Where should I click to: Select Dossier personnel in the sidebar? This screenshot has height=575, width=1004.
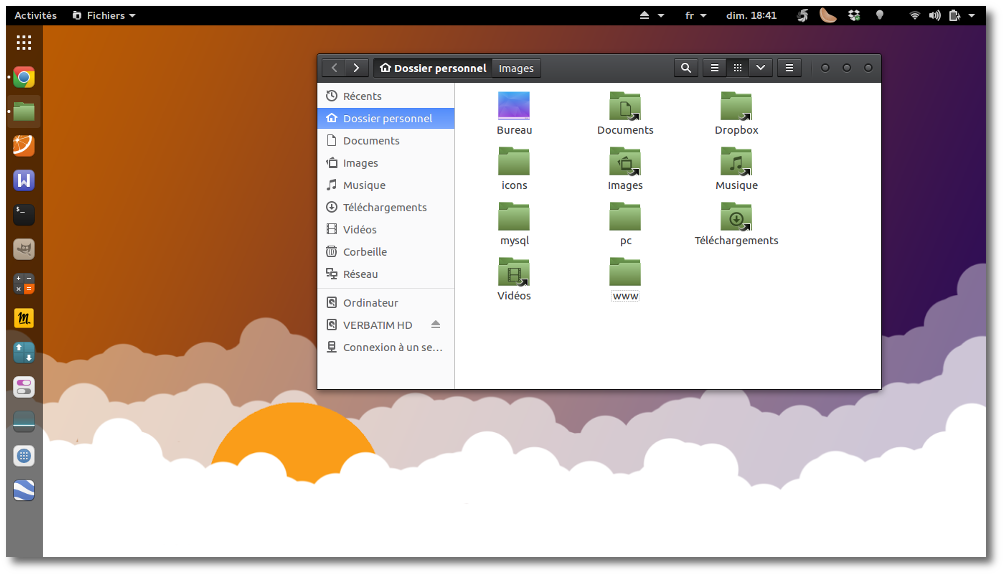tap(385, 118)
